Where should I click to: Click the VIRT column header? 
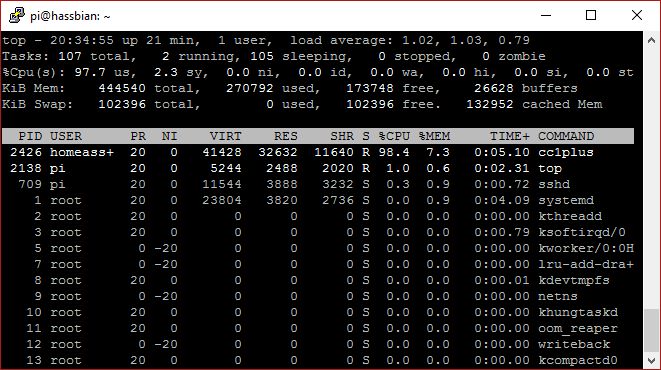(x=226, y=136)
